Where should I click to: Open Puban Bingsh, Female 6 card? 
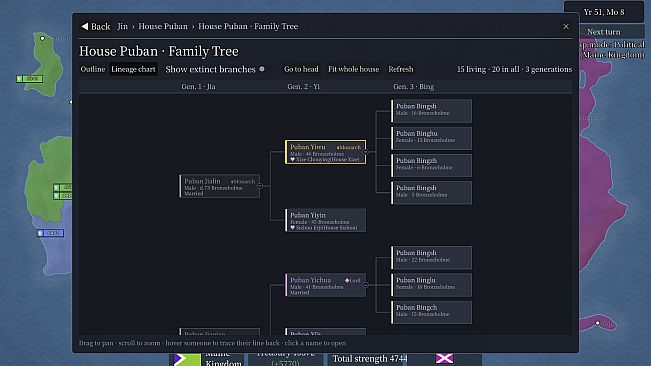point(431,165)
